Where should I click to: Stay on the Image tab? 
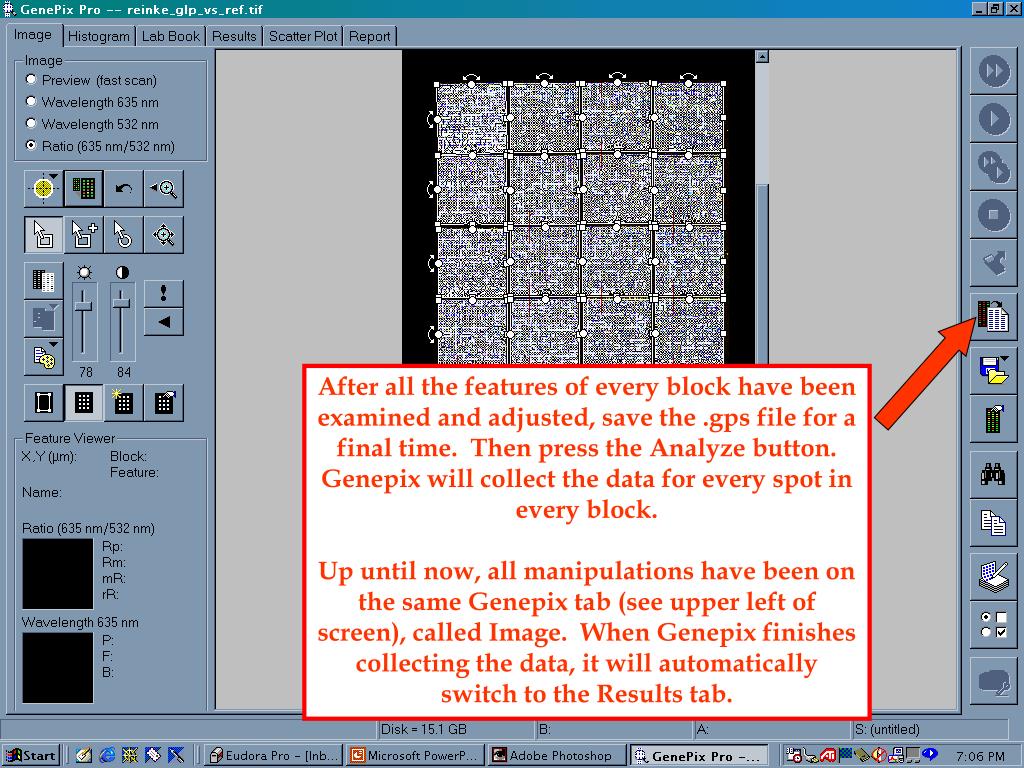[x=34, y=35]
